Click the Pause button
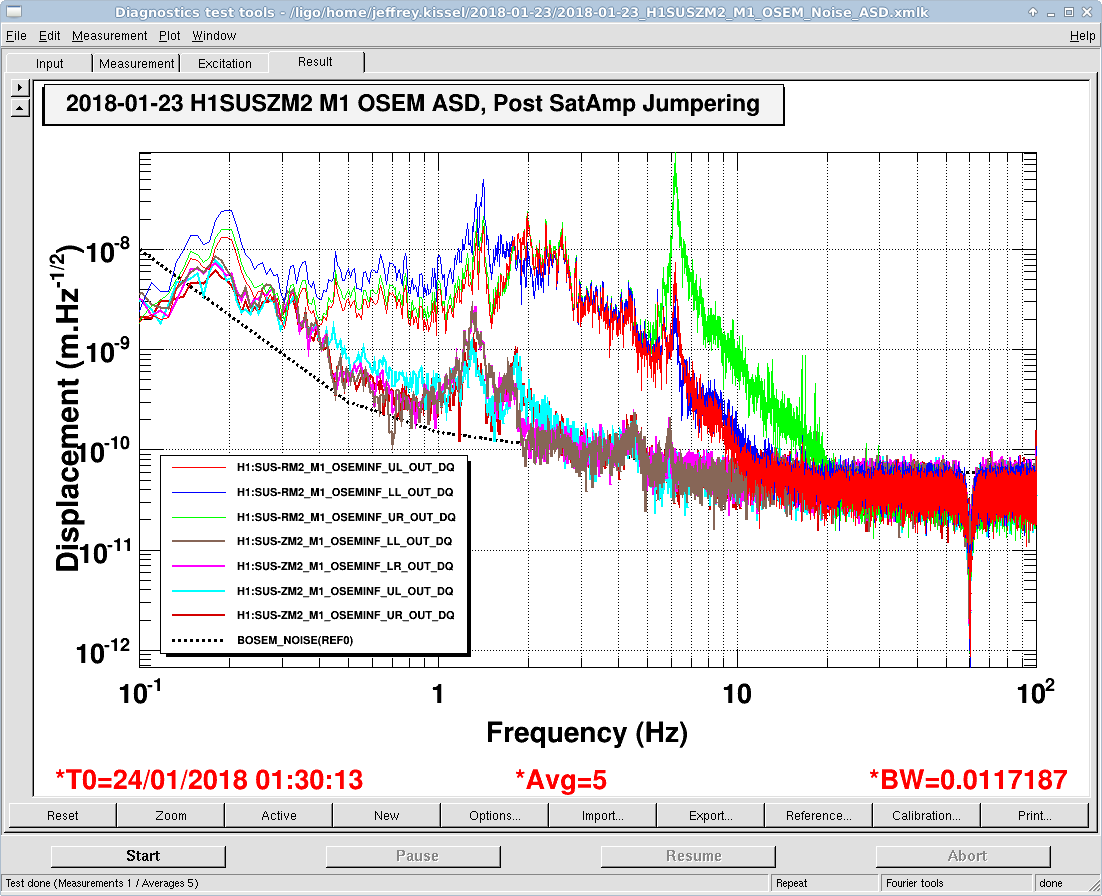The height and width of the screenshot is (896, 1102). (413, 856)
